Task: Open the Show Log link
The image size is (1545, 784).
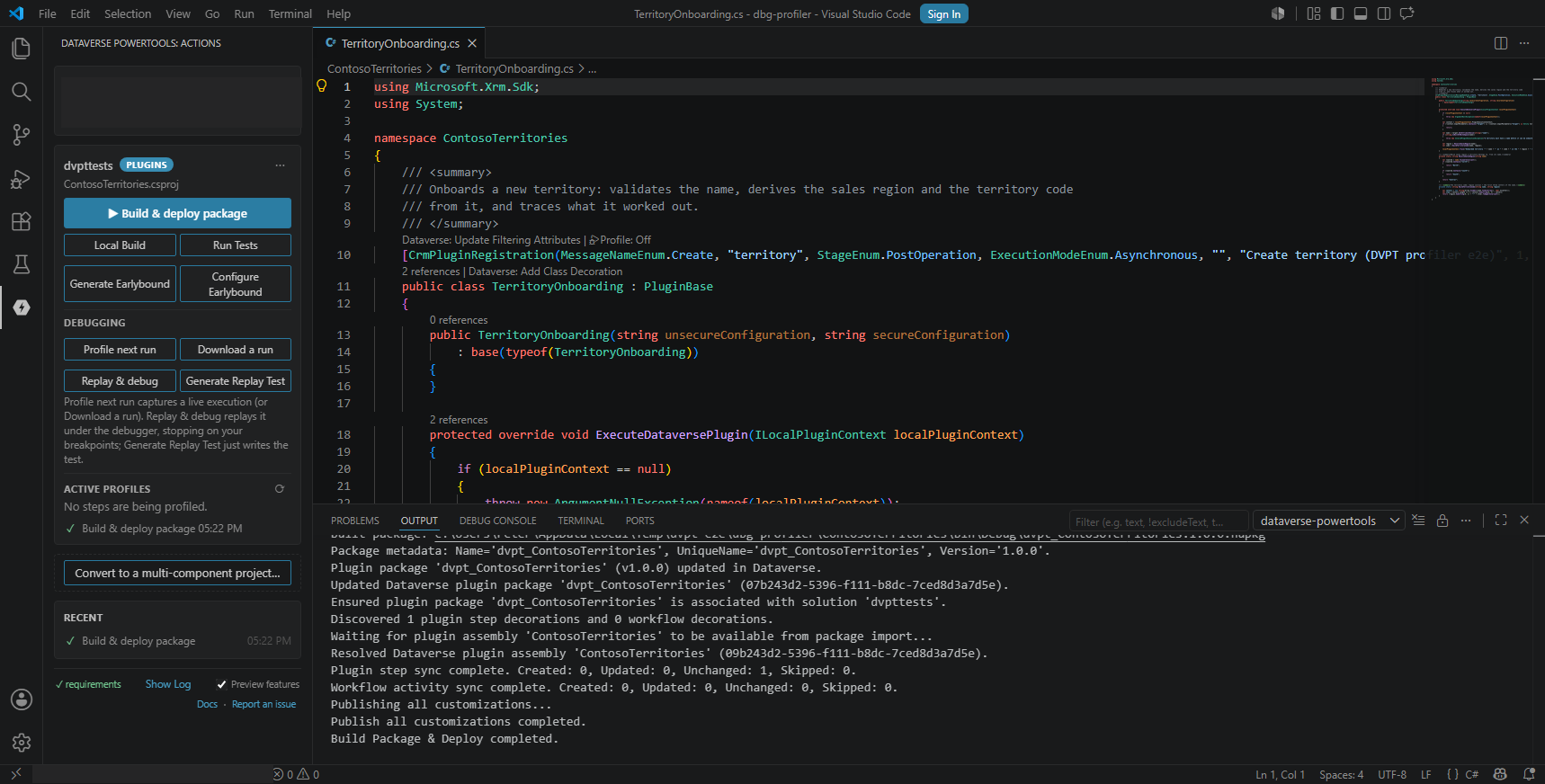Action: [168, 684]
